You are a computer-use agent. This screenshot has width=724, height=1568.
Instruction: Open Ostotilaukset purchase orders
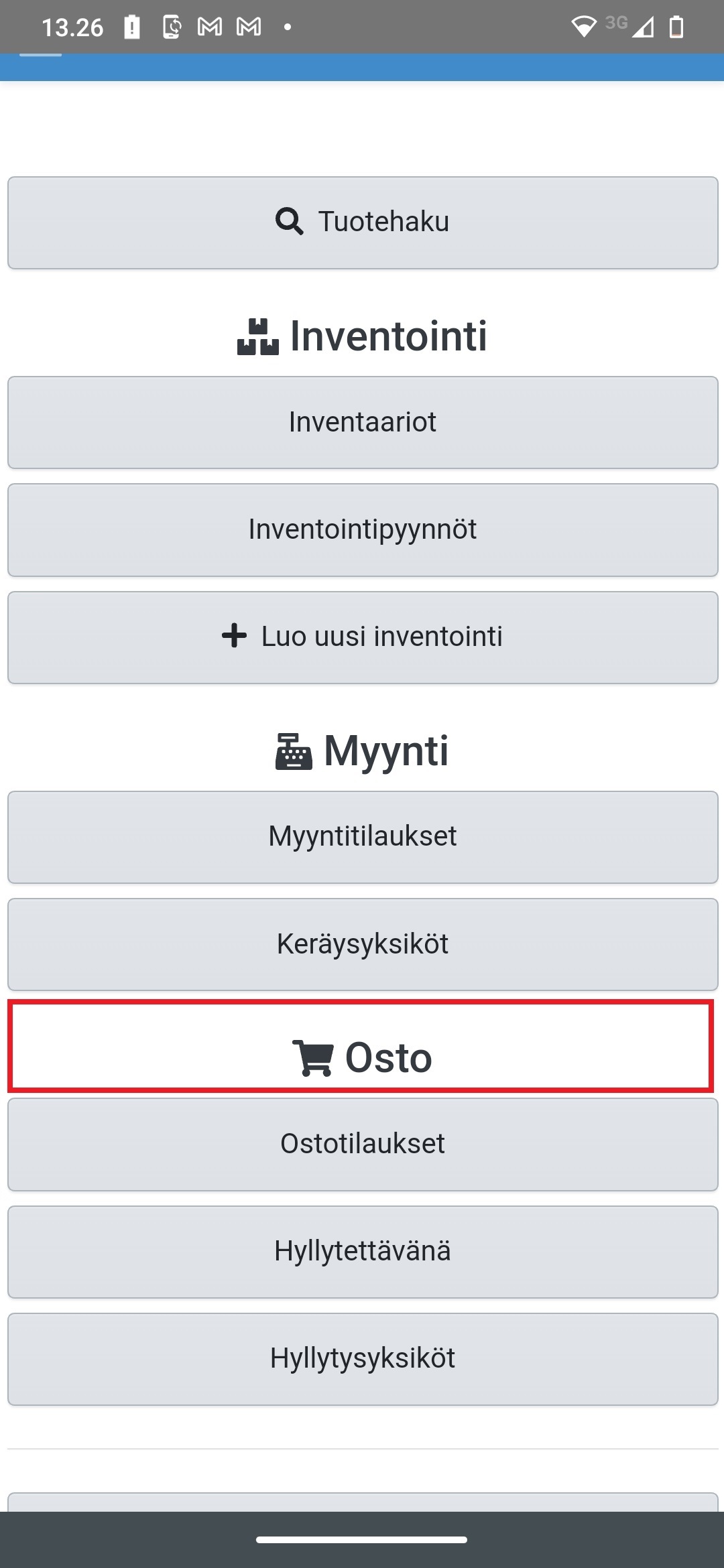click(363, 1144)
